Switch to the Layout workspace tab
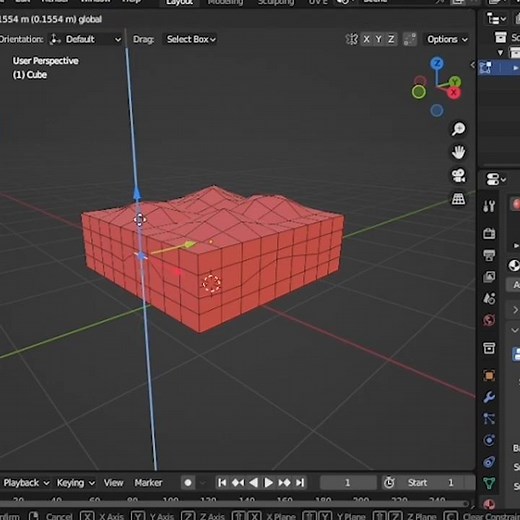520x520 pixels. [x=179, y=3]
